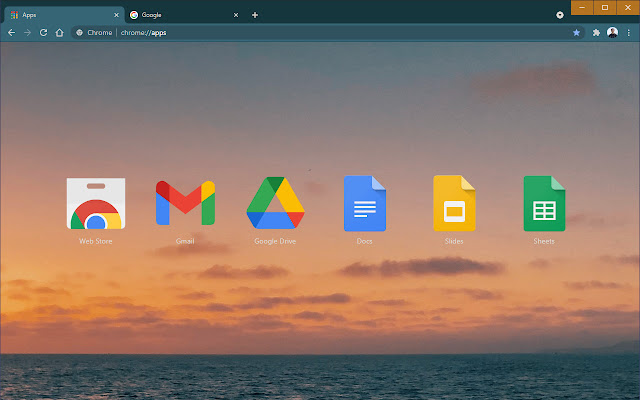Close the Google tab
The image size is (640, 400).
pos(236,15)
